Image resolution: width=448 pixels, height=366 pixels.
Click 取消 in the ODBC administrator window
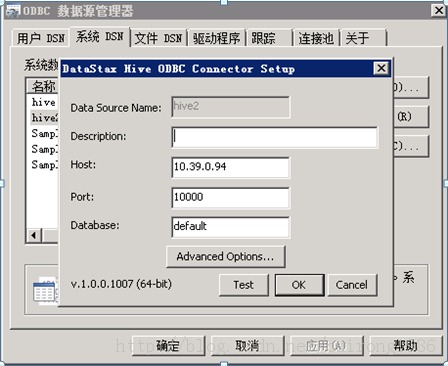click(x=247, y=346)
